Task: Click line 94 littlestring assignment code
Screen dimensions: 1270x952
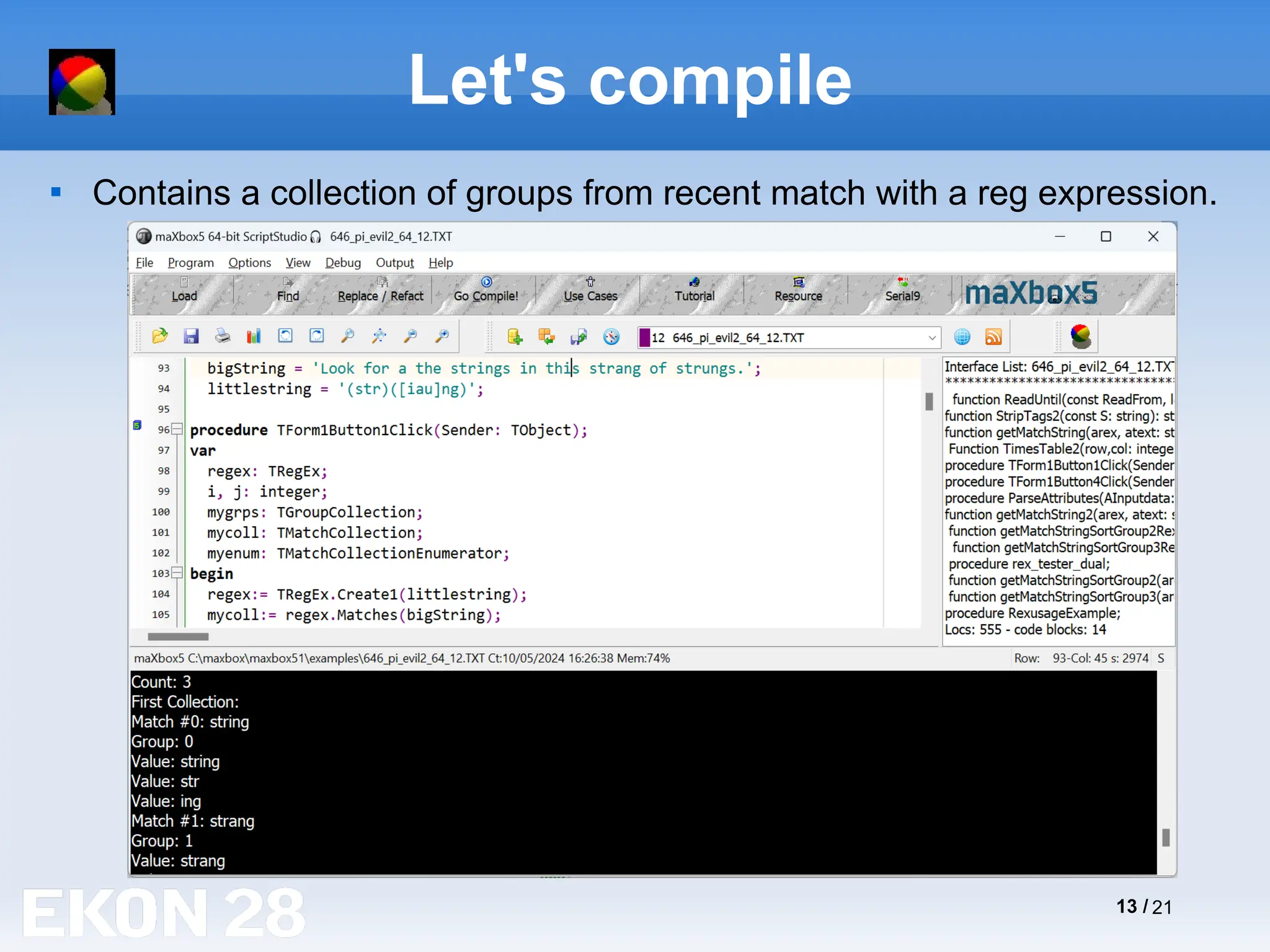Action: 345,389
